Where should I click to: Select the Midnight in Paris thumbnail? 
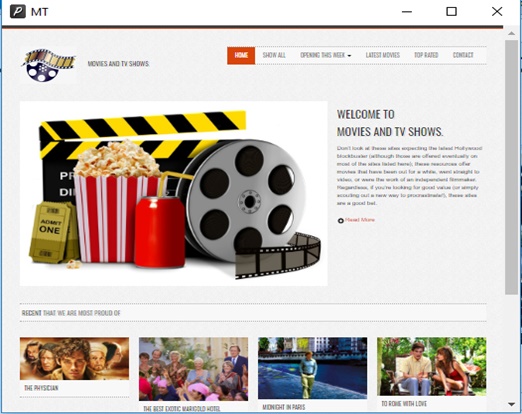coord(312,368)
